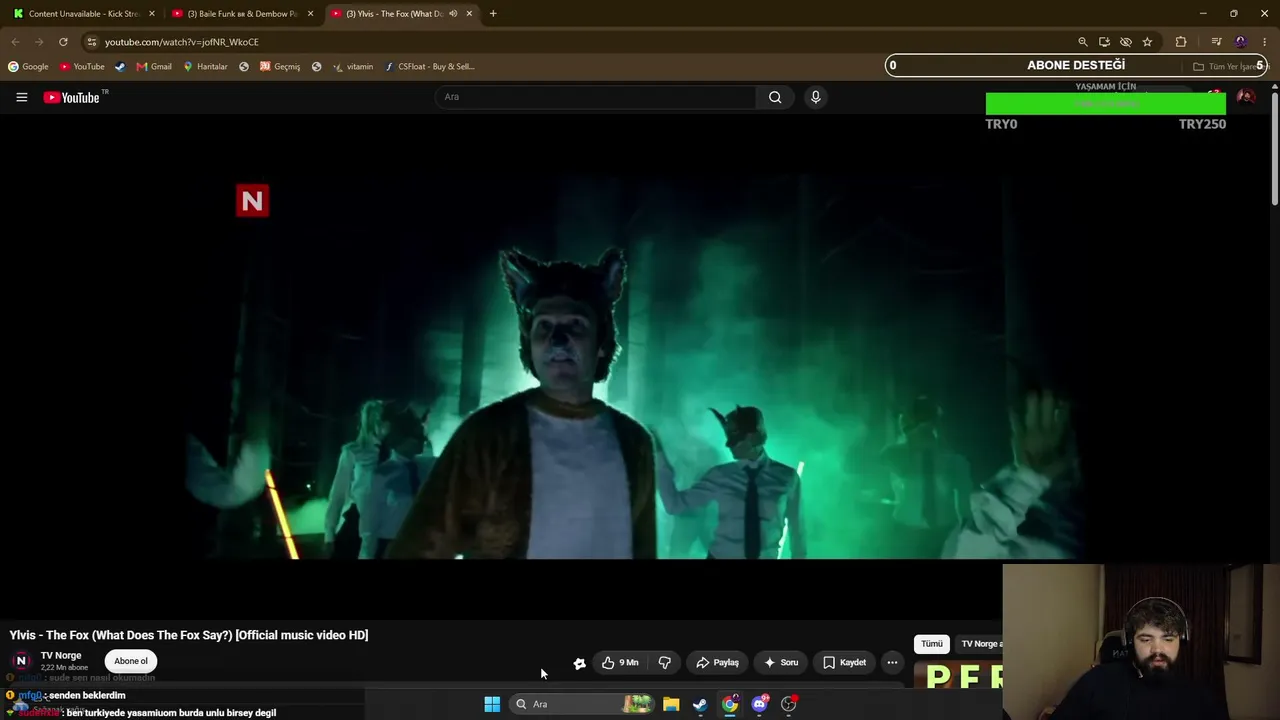Open File Explorer from taskbar
The height and width of the screenshot is (720, 1280).
[671, 704]
